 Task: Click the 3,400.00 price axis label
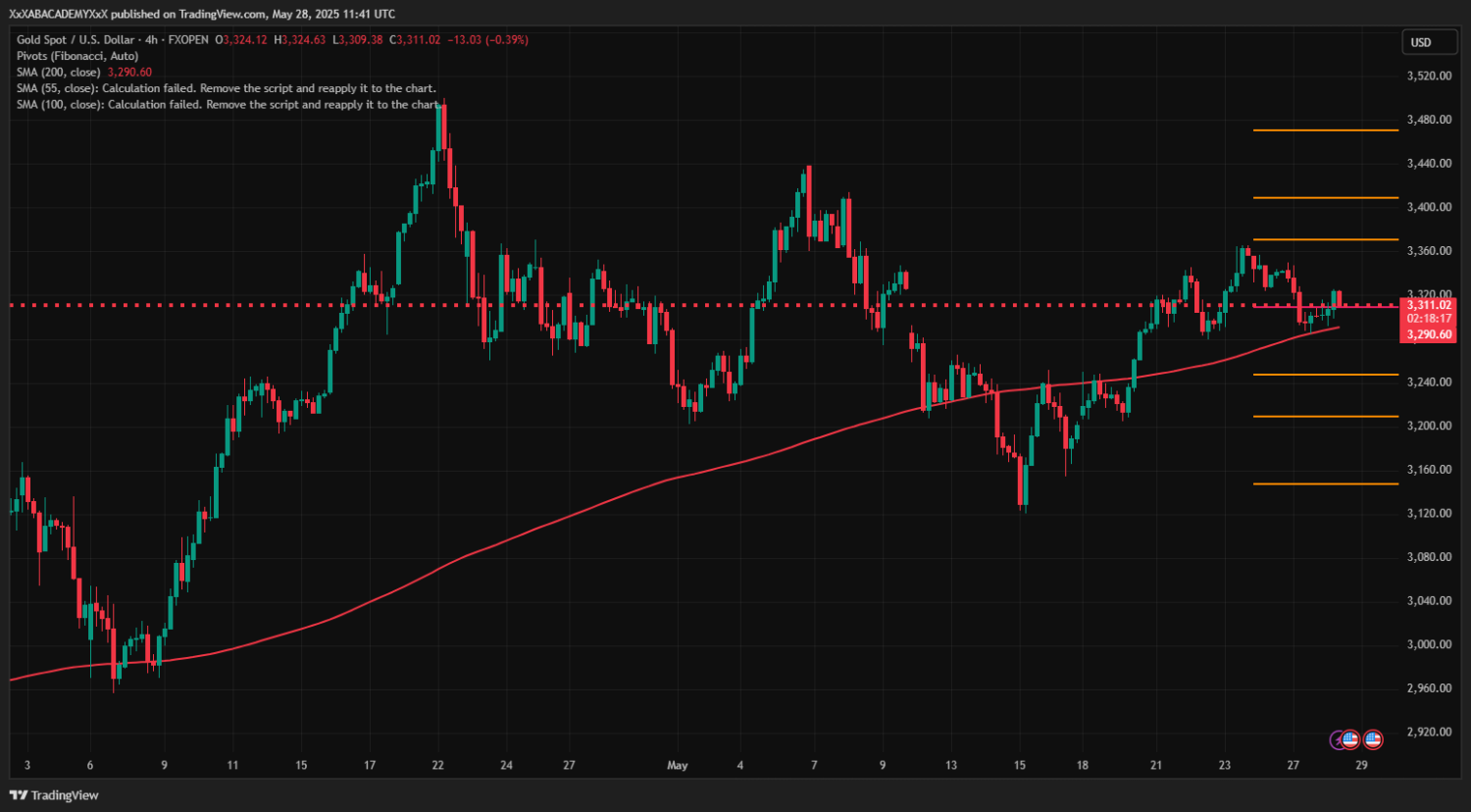pos(1429,207)
